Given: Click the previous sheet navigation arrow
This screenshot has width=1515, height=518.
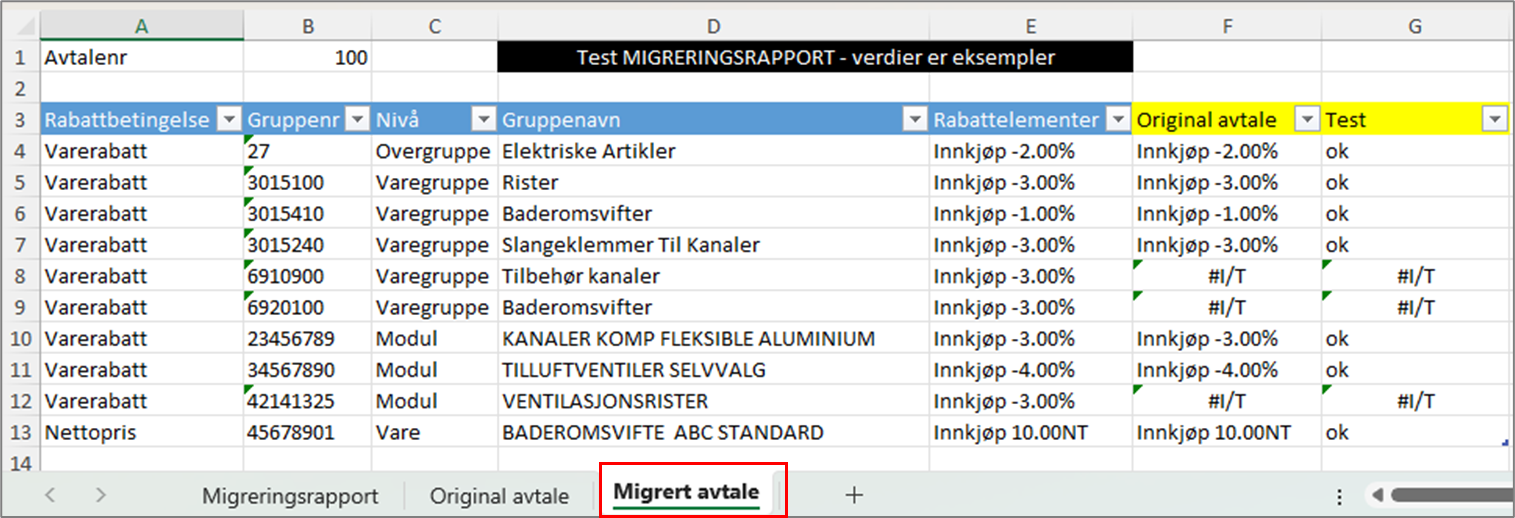Looking at the screenshot, I should click(51, 495).
